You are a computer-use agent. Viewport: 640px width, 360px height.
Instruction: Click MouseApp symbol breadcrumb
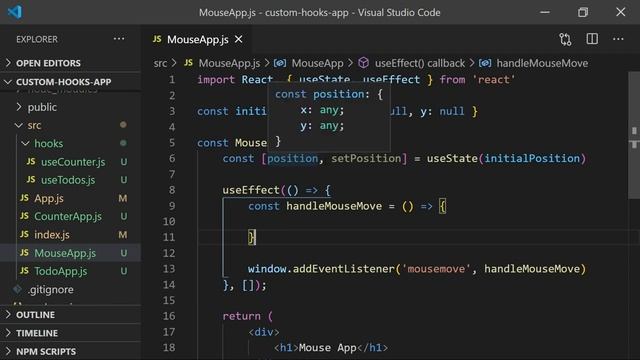[x=317, y=63]
